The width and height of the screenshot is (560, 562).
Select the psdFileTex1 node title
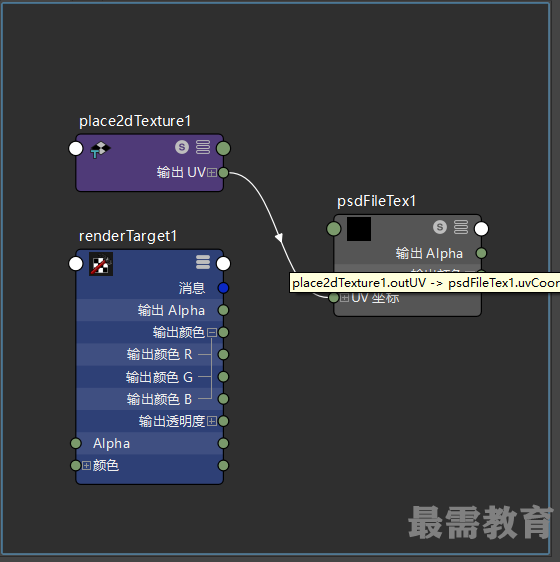coord(376,201)
